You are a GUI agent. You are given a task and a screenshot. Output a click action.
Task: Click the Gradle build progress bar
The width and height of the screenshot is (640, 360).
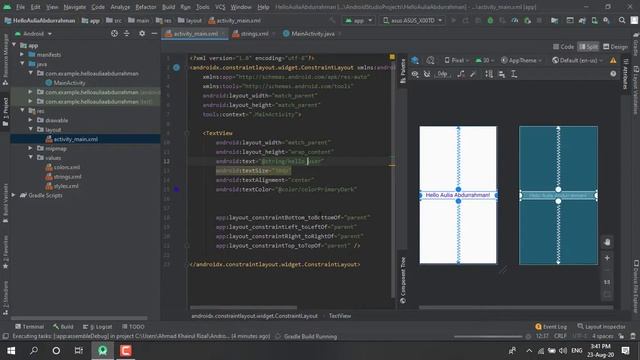[x=488, y=336]
